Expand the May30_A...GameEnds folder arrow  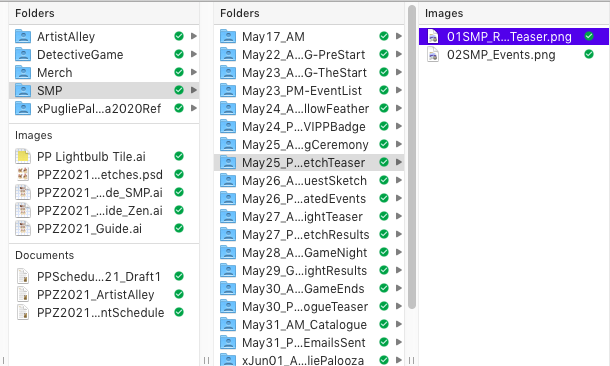(399, 288)
